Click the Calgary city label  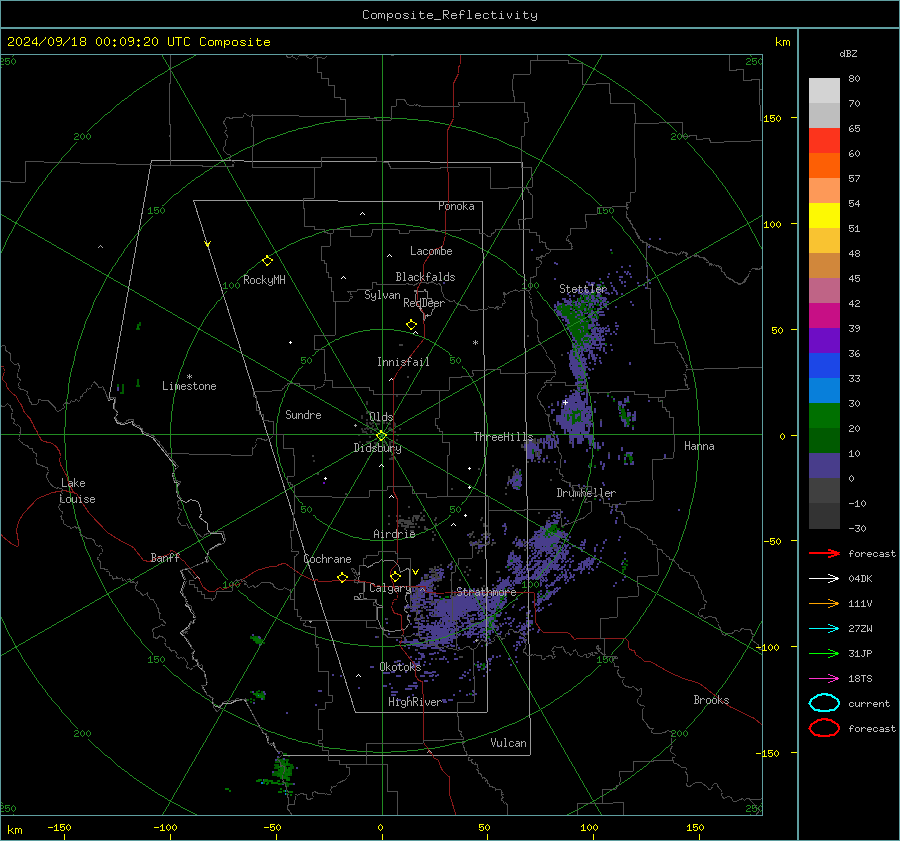[390, 588]
